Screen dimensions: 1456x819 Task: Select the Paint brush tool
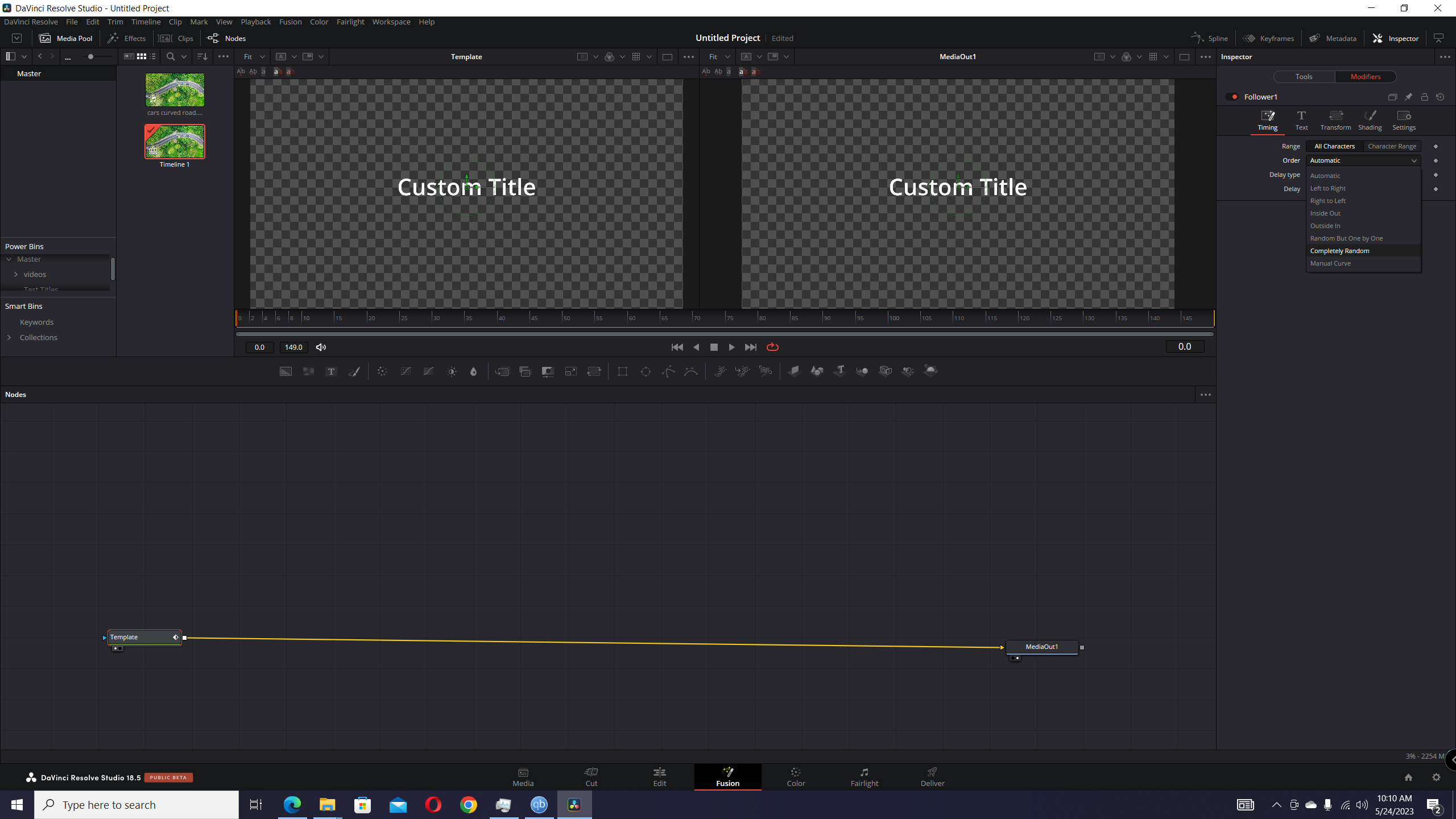point(354,371)
